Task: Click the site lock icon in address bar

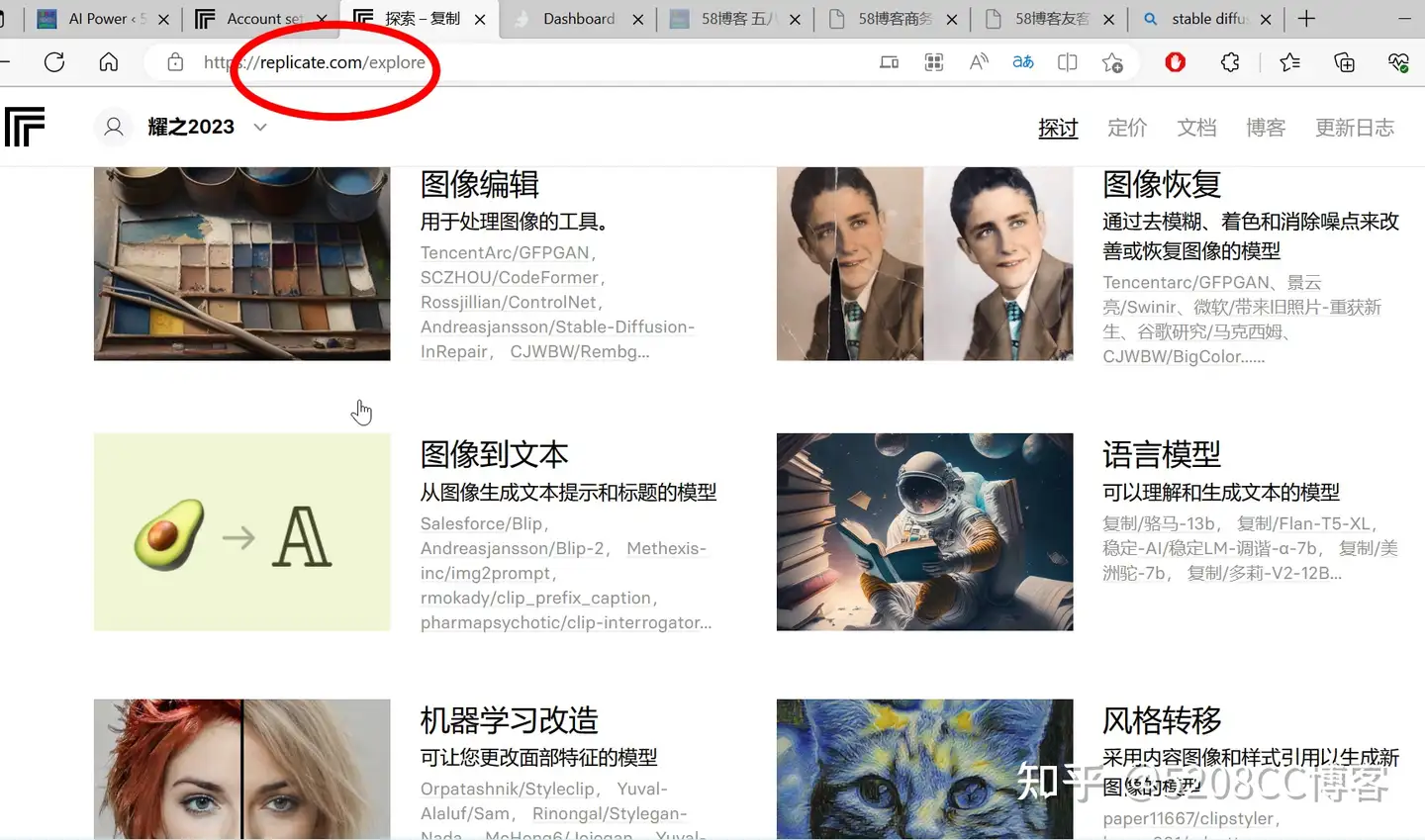Action: (175, 62)
